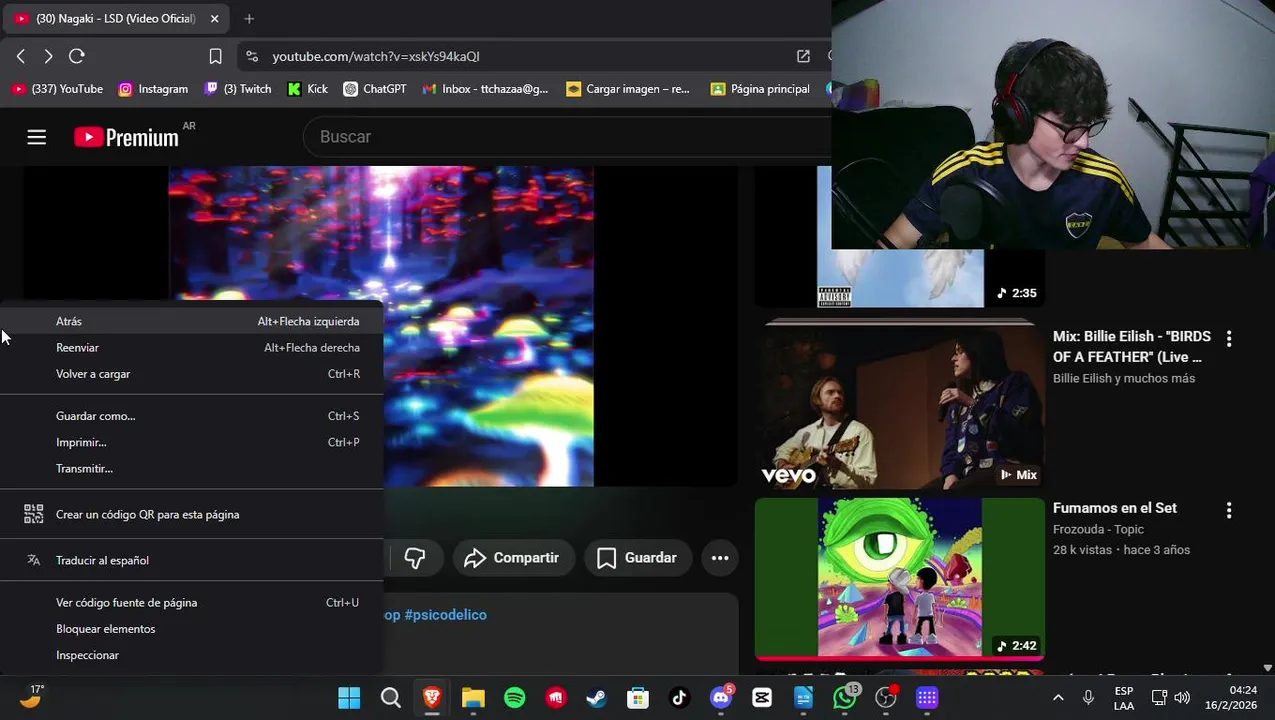This screenshot has height=720, width=1275.
Task: Choose Ver código fuente de página
Action: click(191, 602)
